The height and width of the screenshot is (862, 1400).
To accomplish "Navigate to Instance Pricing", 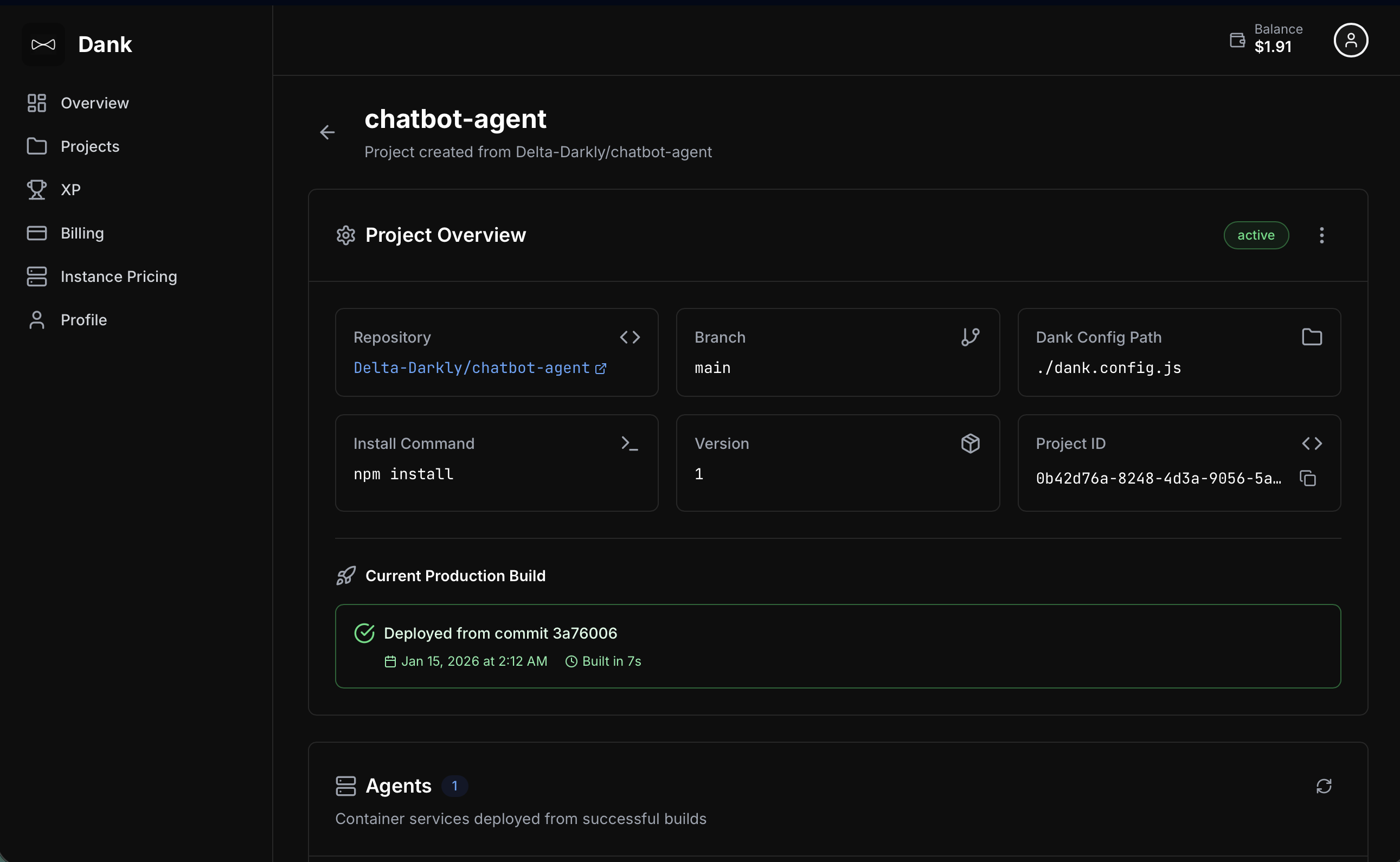I will pos(119,276).
